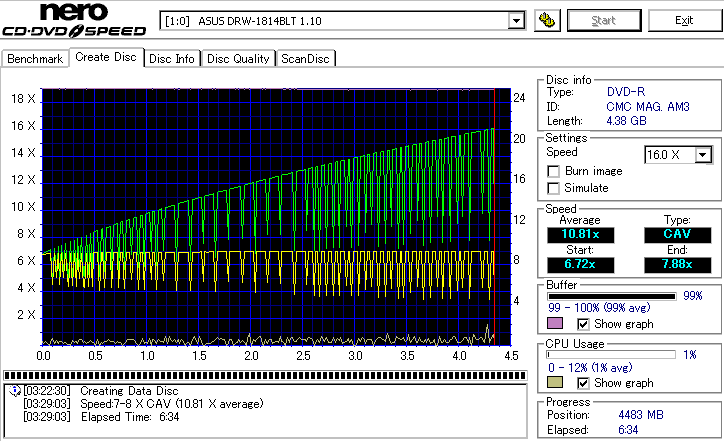Click the segmented progress bar below the graph
This screenshot has width=724, height=441.
pyautogui.click(x=265, y=376)
